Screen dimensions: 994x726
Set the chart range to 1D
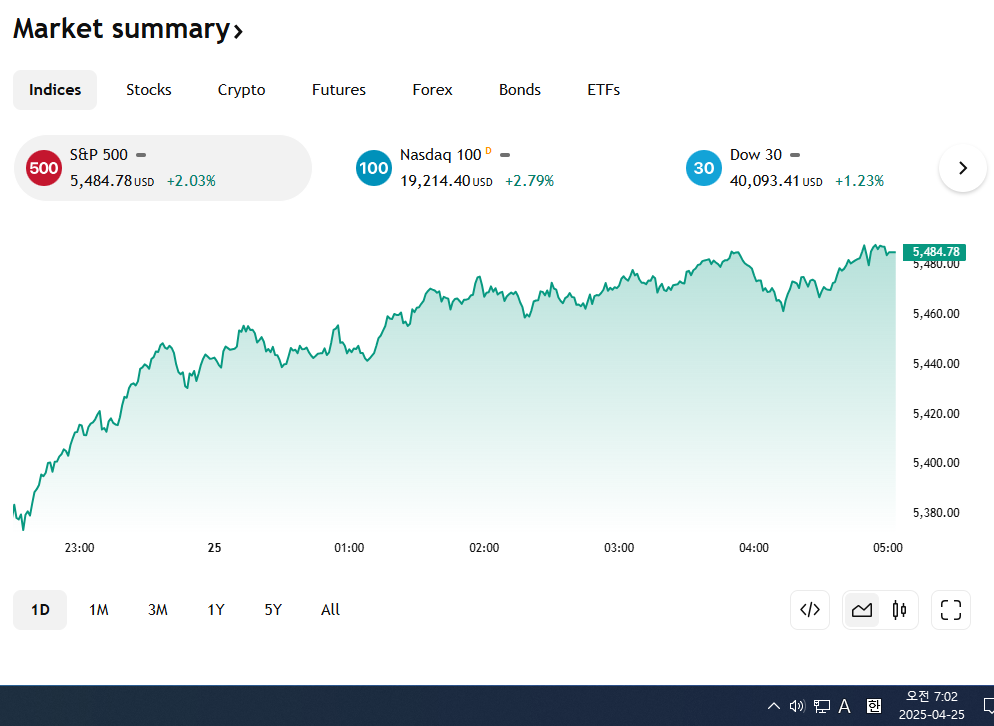[40, 610]
